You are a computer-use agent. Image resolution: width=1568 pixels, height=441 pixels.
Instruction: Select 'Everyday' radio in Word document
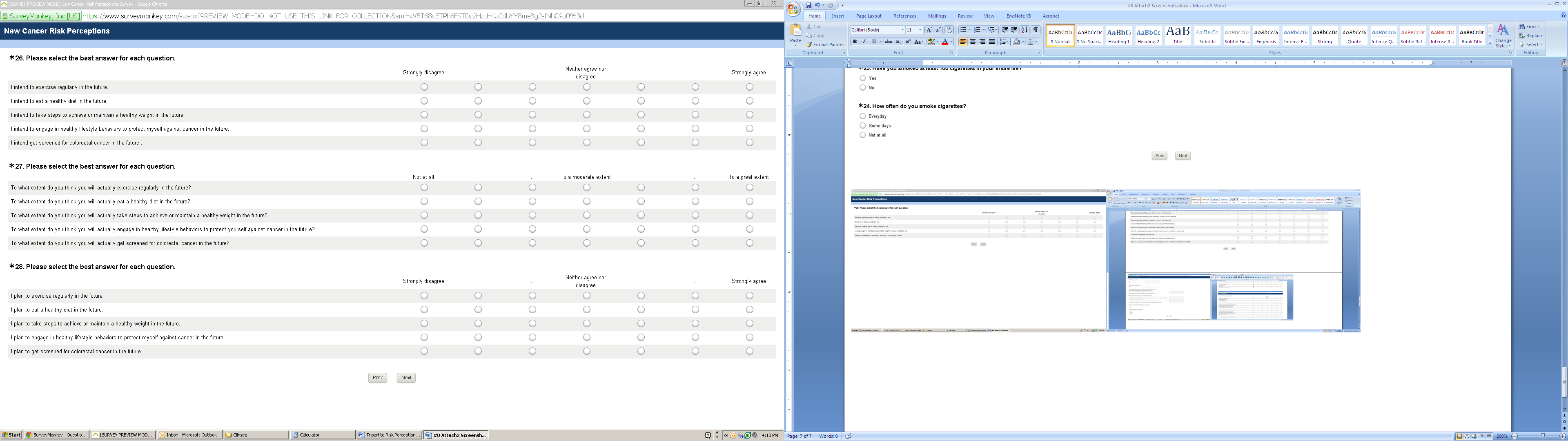tap(862, 116)
